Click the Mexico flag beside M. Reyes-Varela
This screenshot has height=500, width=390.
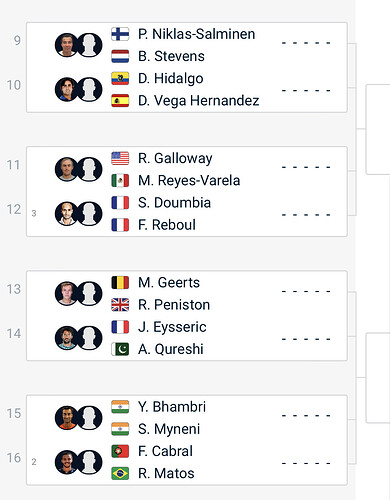(x=120, y=180)
